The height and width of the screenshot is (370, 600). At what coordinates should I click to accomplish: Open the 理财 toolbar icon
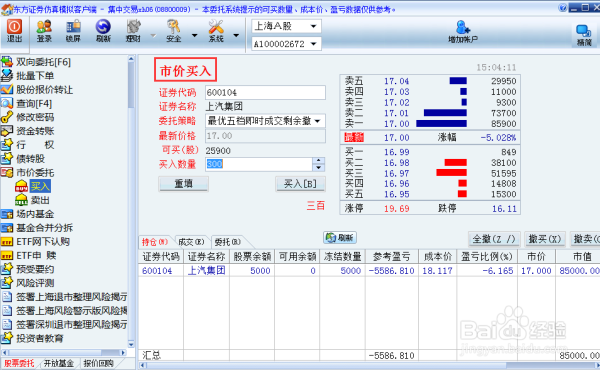click(x=134, y=31)
